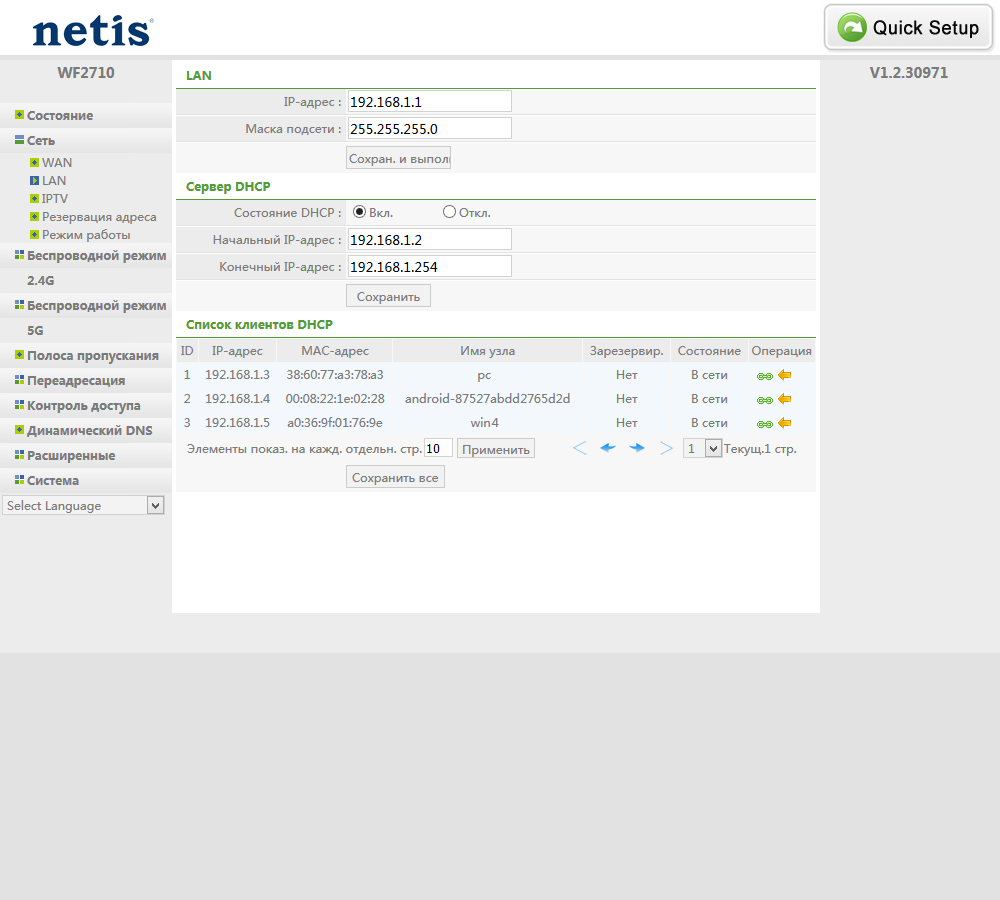The image size is (1000, 900).
Task: Click host name win4
Action: point(485,423)
